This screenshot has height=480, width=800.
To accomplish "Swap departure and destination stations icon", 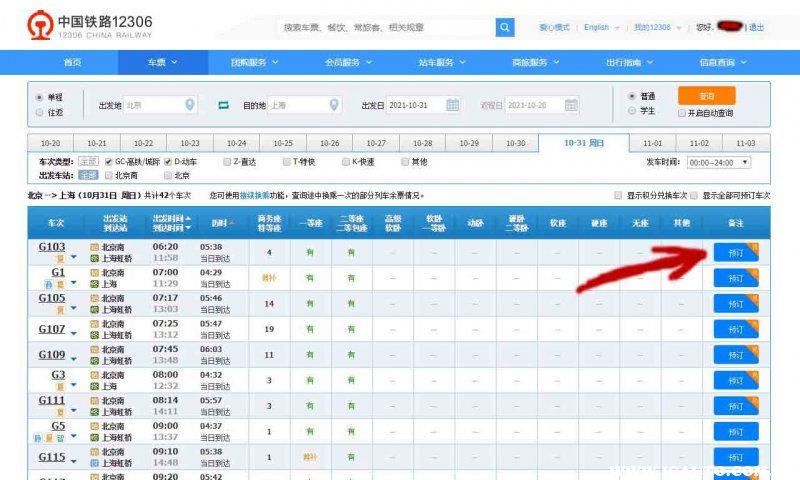I will click(223, 105).
